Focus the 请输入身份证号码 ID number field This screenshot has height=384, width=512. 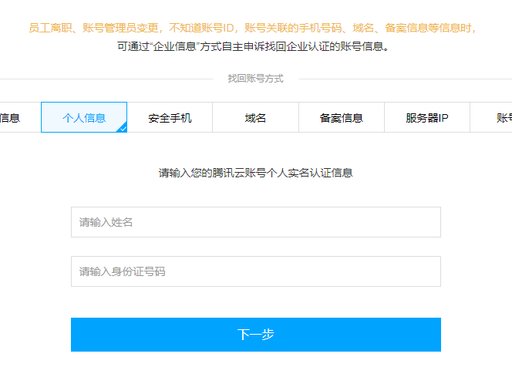(256, 271)
